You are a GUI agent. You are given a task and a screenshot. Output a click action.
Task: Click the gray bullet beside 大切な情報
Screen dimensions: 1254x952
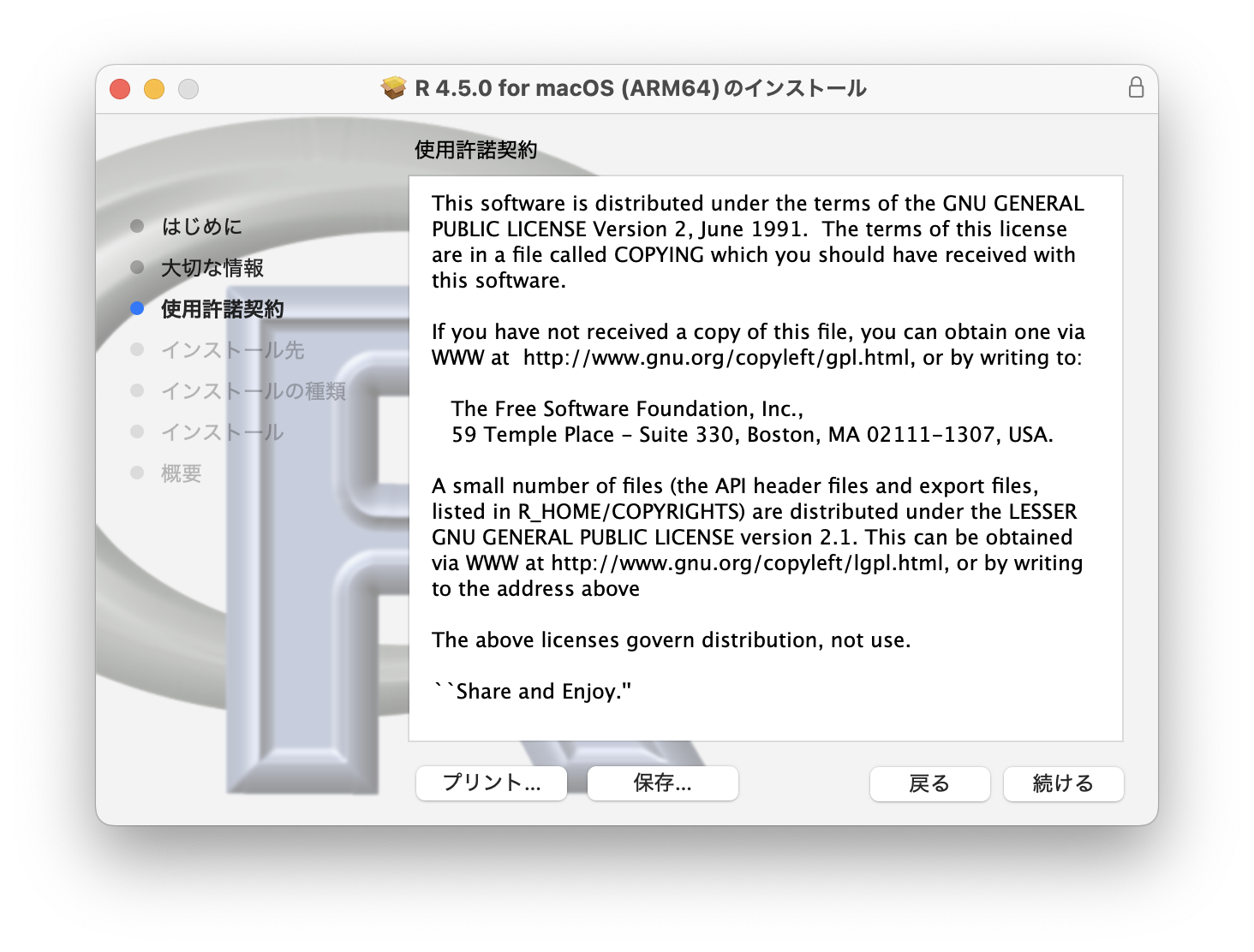coord(137,267)
